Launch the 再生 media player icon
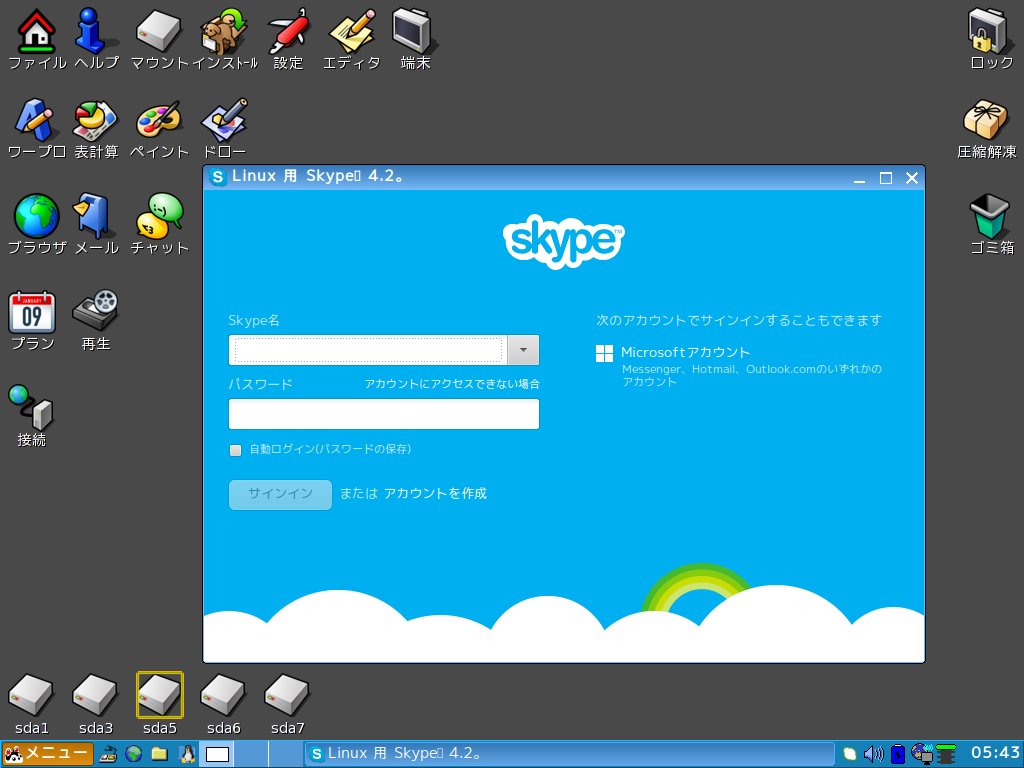Image resolution: width=1024 pixels, height=768 pixels. [x=96, y=311]
